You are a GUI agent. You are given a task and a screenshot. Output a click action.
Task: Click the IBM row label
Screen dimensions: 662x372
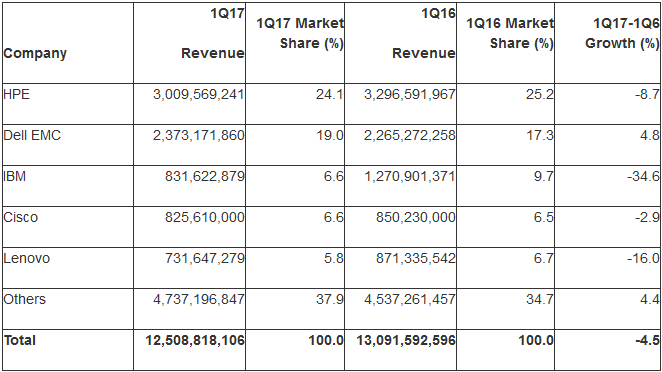point(15,176)
